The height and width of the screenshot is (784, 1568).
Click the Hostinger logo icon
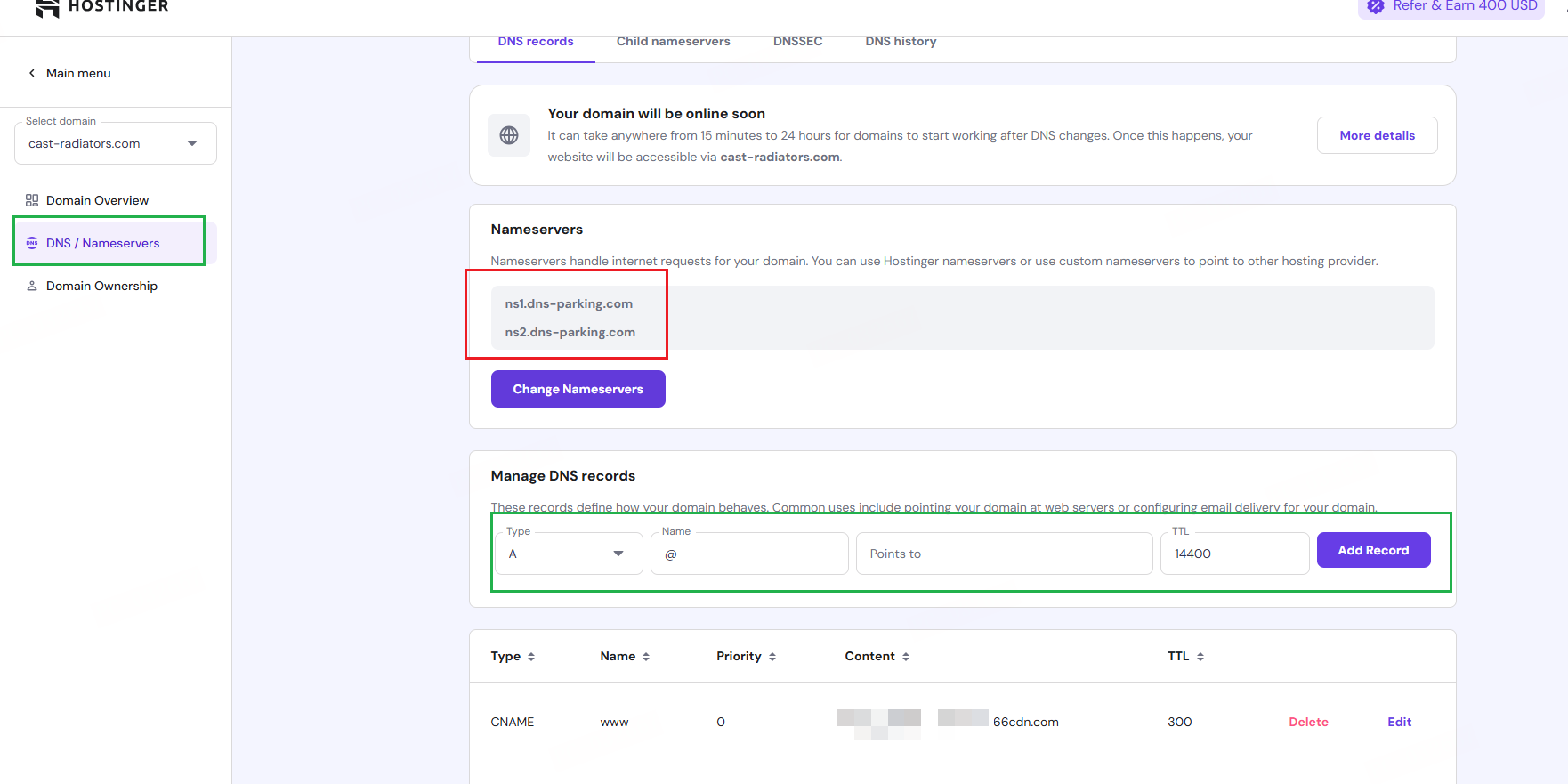pos(48,7)
